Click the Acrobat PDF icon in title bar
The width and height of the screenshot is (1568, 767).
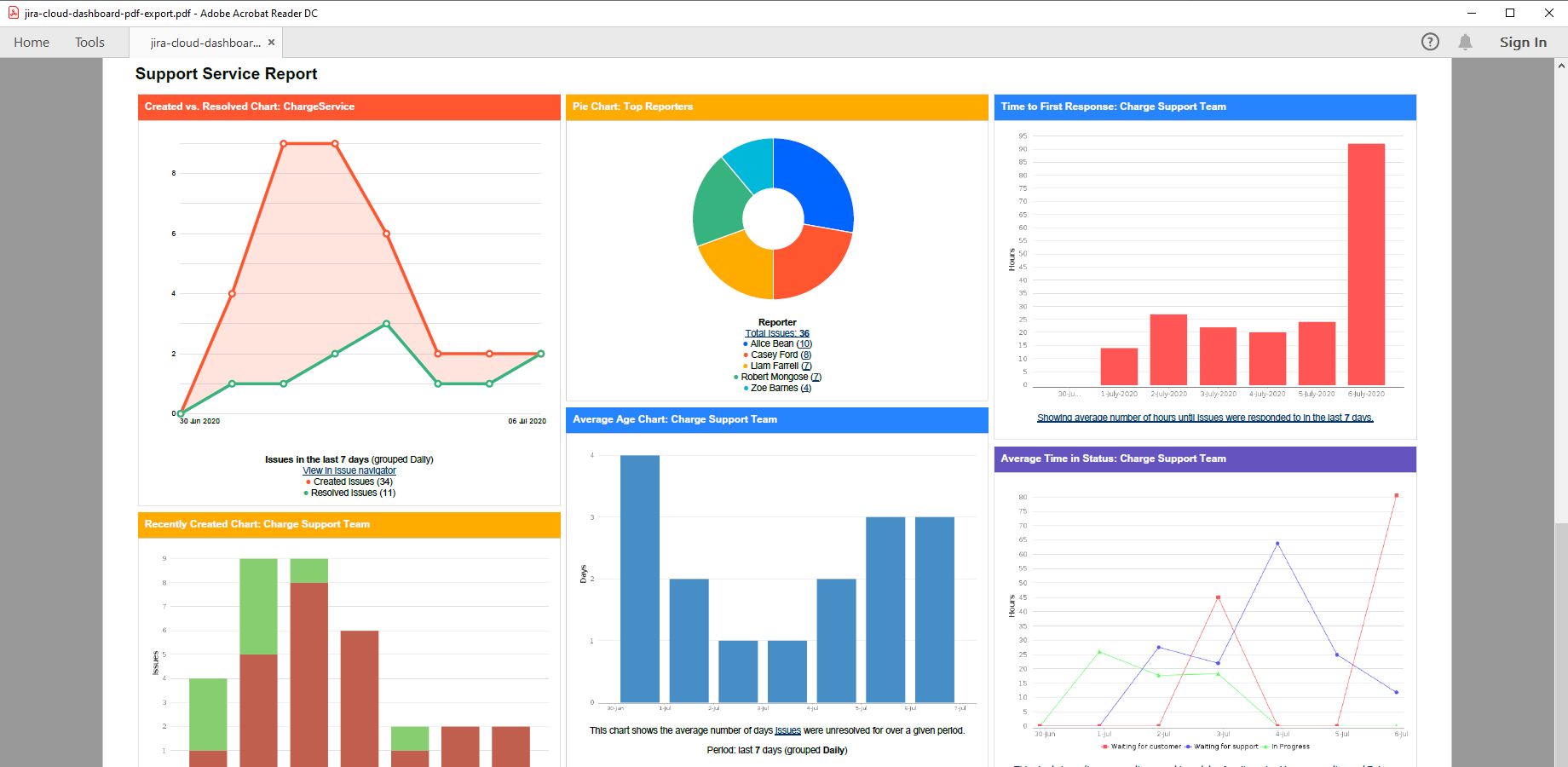pos(13,13)
